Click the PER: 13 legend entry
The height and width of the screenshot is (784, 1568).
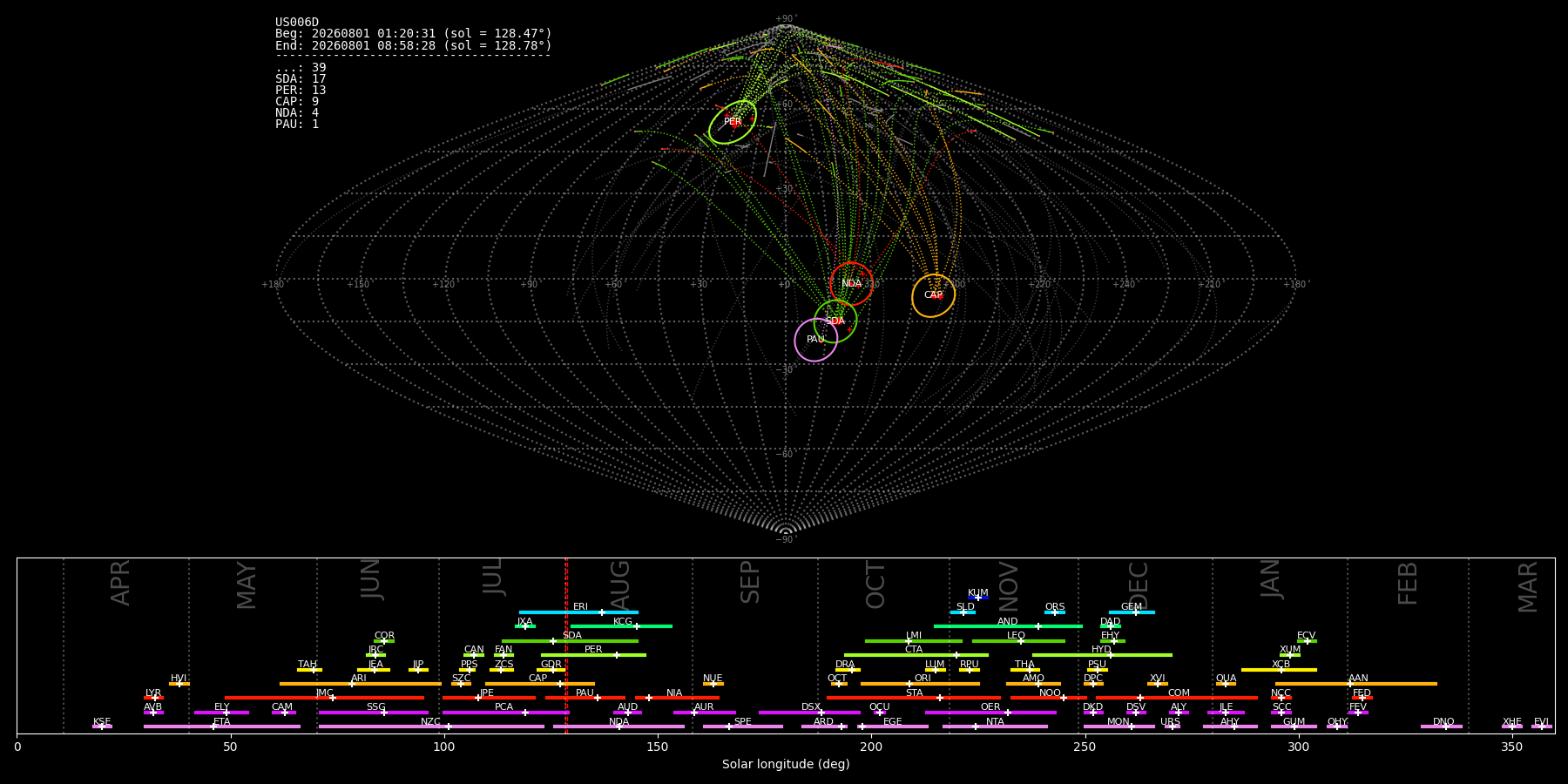(301, 91)
